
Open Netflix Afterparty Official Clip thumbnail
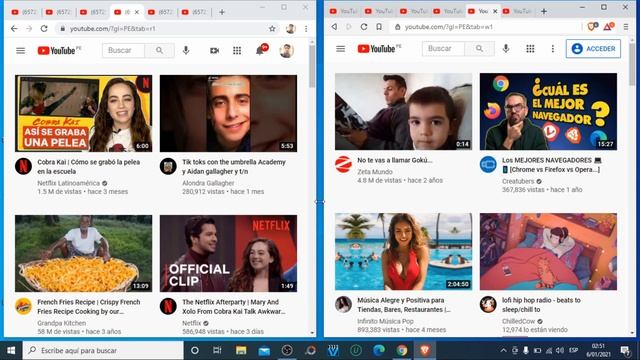pyautogui.click(x=228, y=253)
